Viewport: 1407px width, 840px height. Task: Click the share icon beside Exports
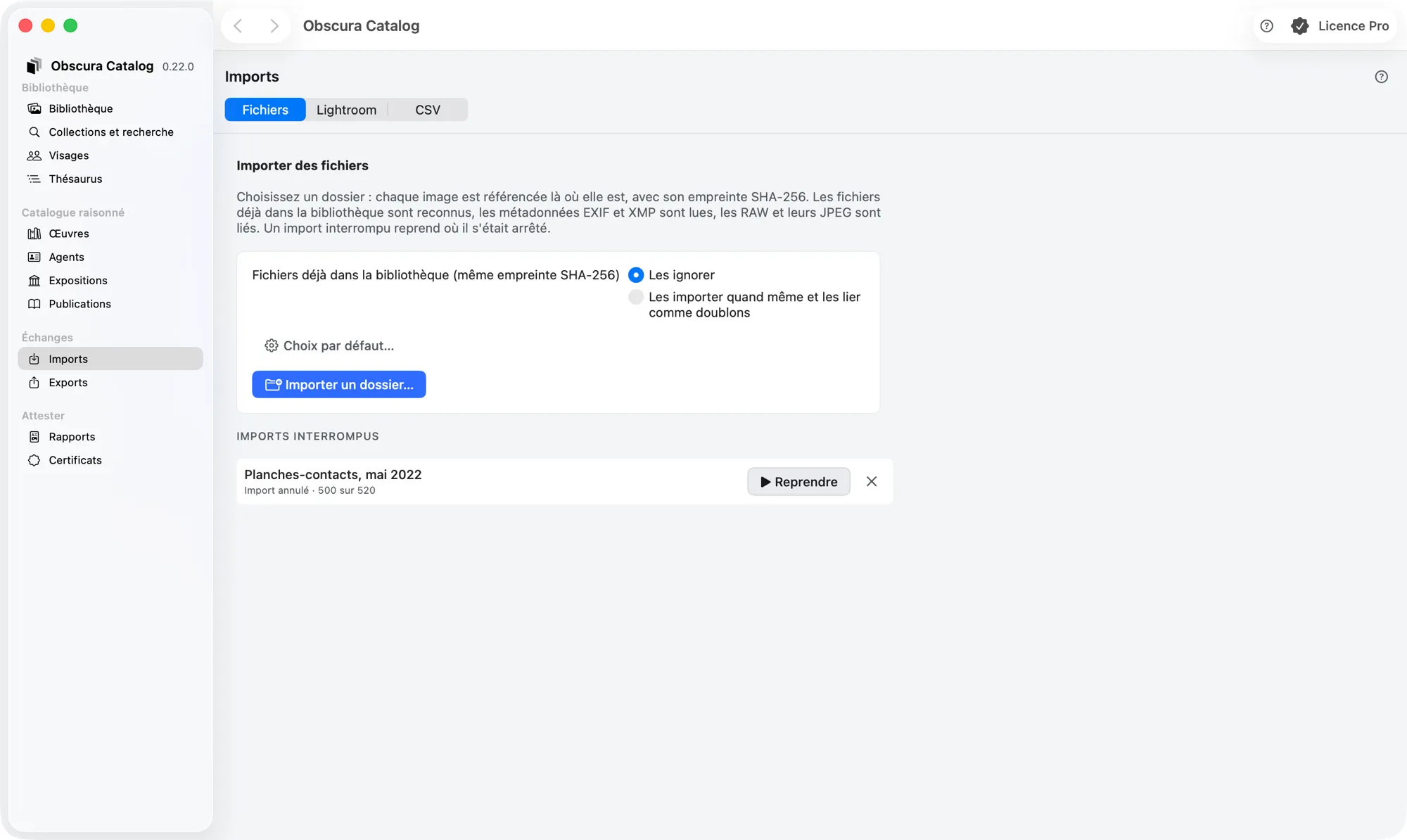pos(34,382)
